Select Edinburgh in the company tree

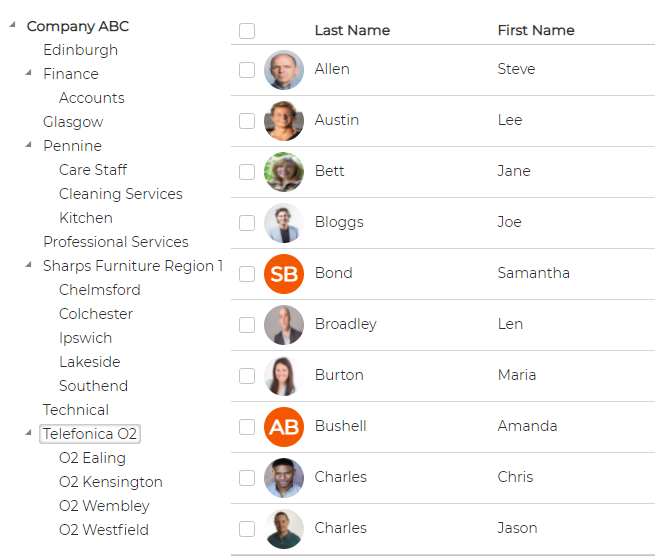pyautogui.click(x=81, y=50)
